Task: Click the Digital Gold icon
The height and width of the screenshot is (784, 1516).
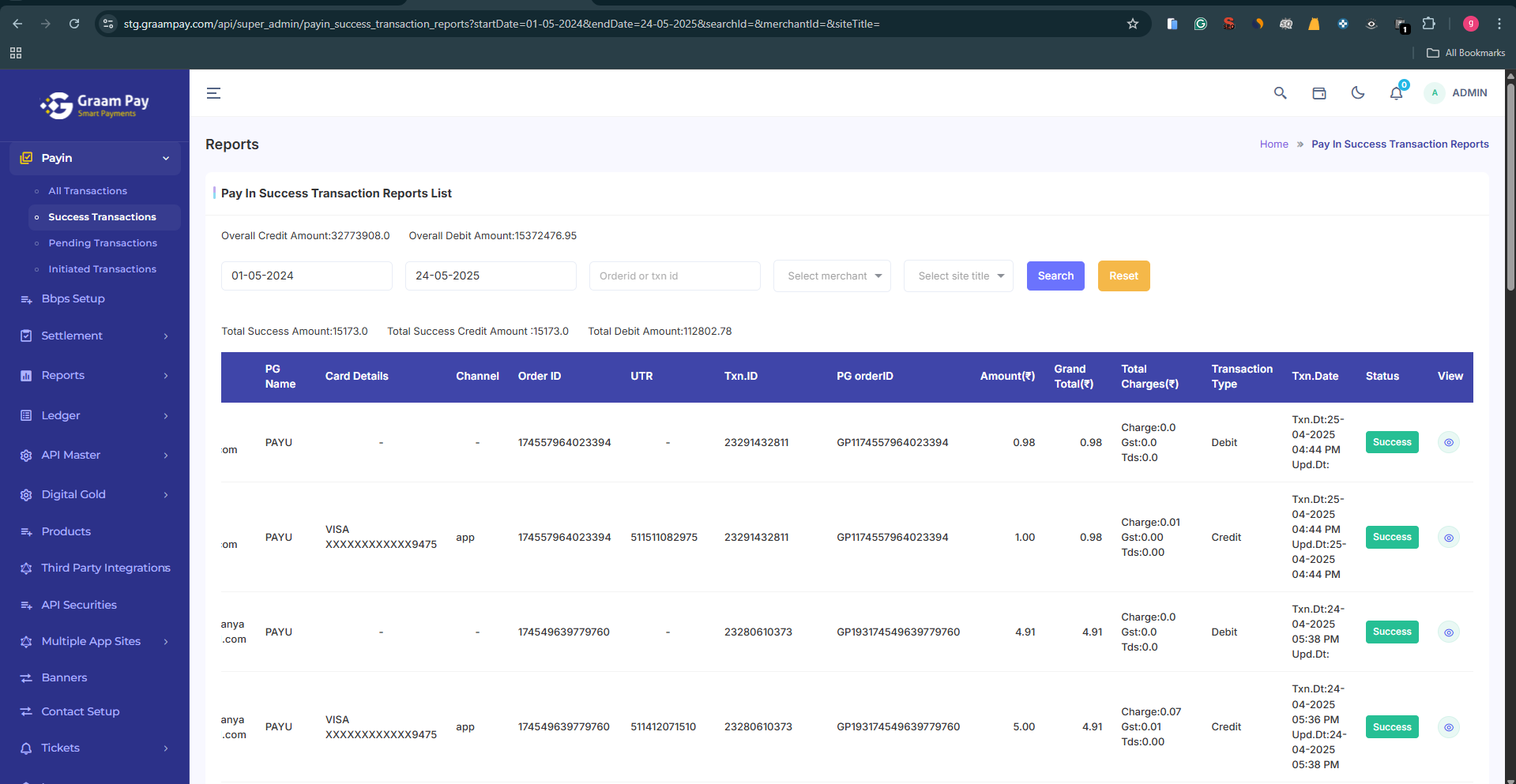Action: coord(26,494)
